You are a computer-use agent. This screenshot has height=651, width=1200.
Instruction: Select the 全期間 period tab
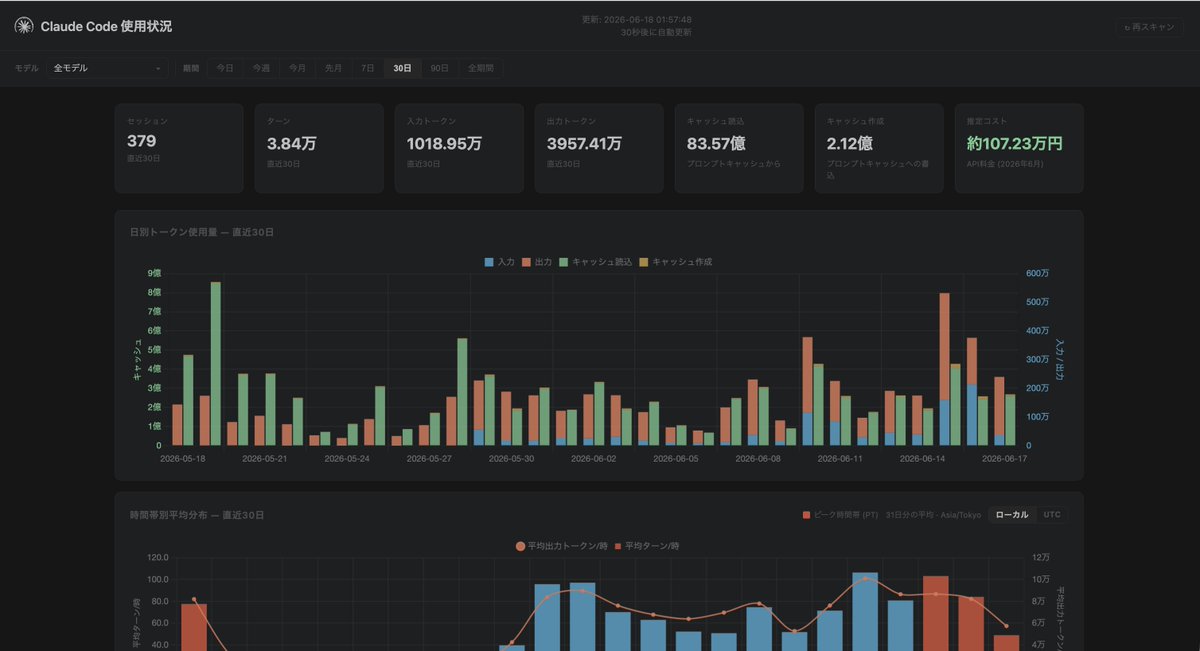[481, 68]
